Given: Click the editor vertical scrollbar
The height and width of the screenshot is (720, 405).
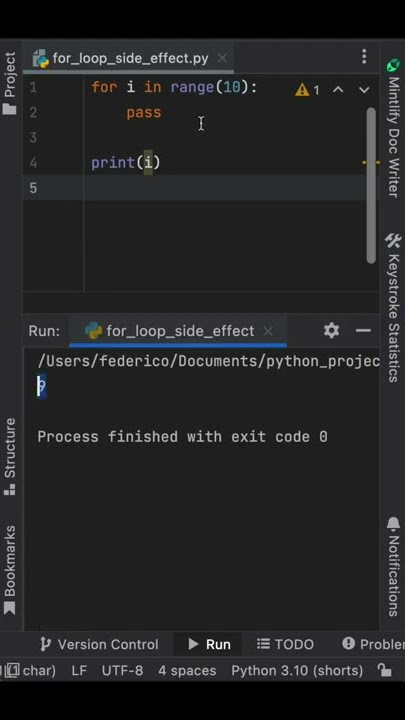Looking at the screenshot, I should pos(371,185).
